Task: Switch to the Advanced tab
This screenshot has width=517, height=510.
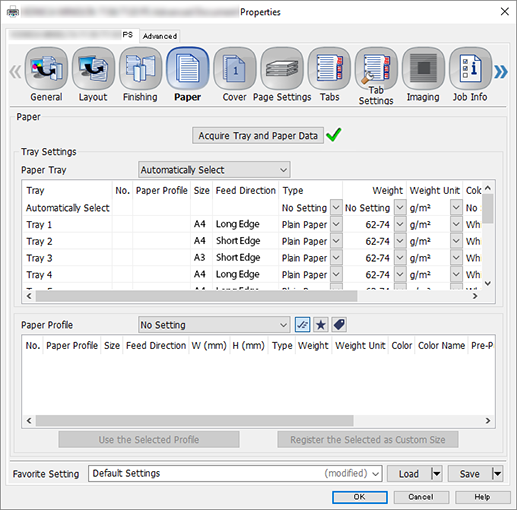Action: click(x=160, y=36)
